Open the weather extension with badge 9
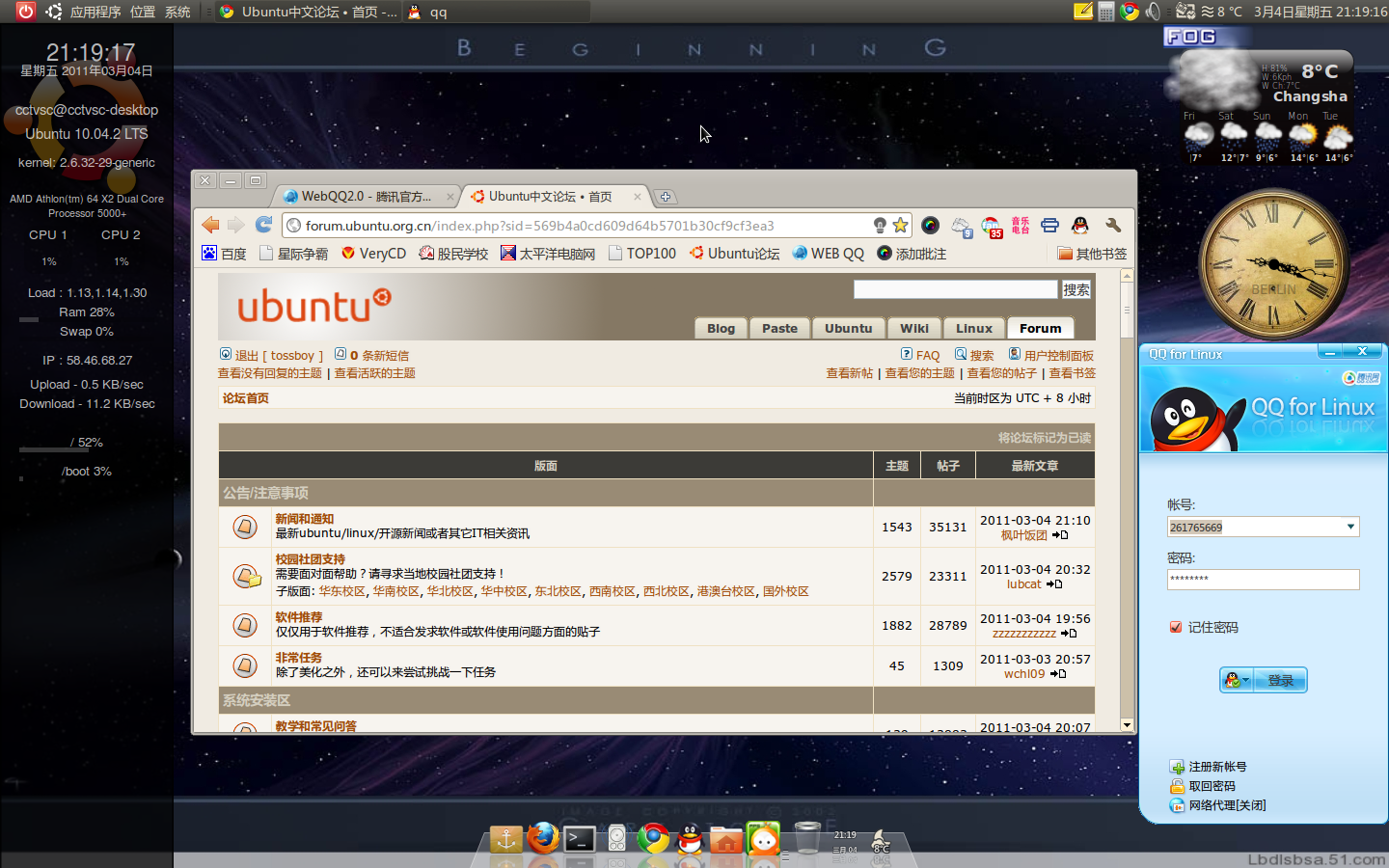Image resolution: width=1389 pixels, height=868 pixels. click(962, 227)
